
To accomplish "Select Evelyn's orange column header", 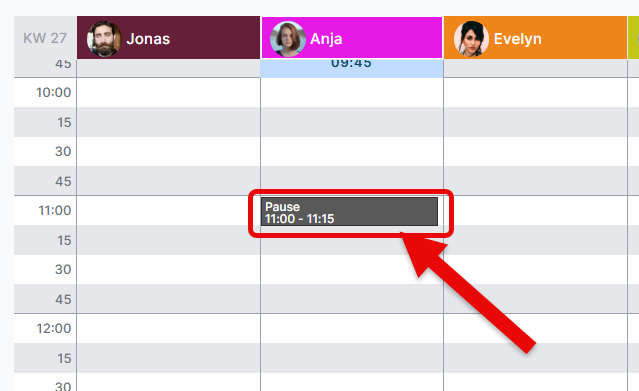I will (535, 38).
